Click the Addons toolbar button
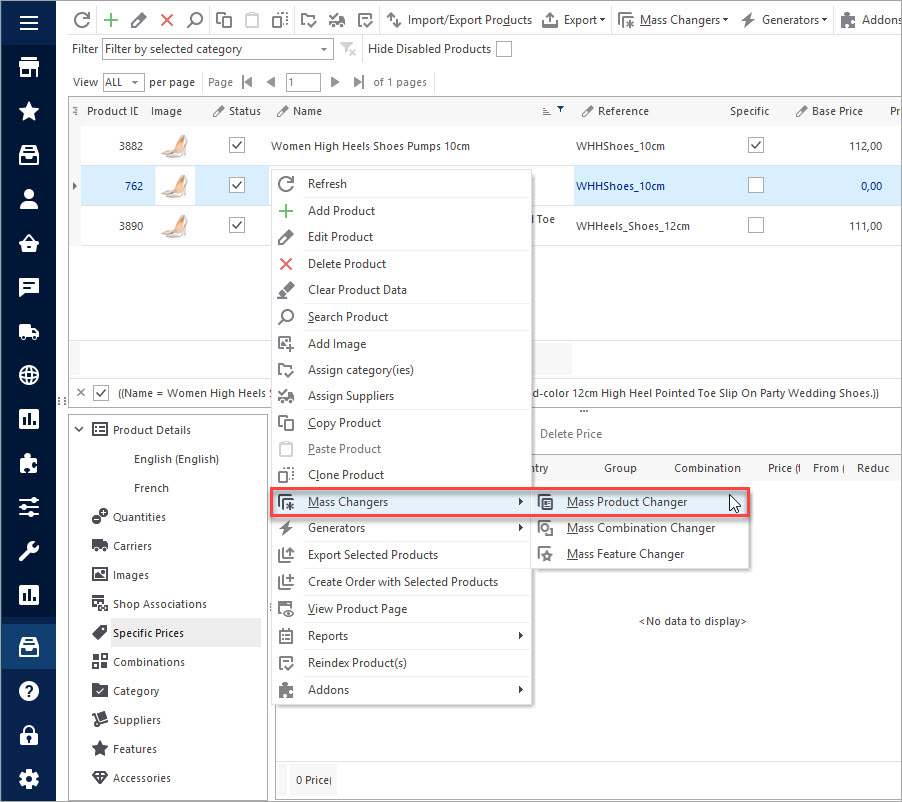 [871, 20]
